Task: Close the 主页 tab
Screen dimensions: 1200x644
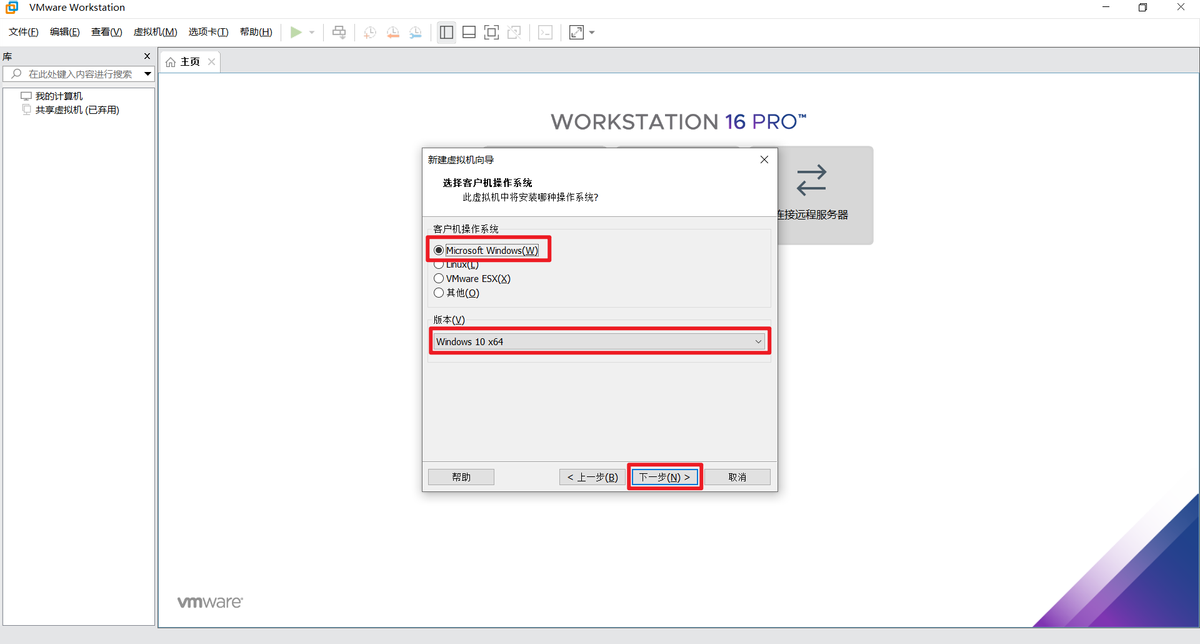Action: [210, 62]
